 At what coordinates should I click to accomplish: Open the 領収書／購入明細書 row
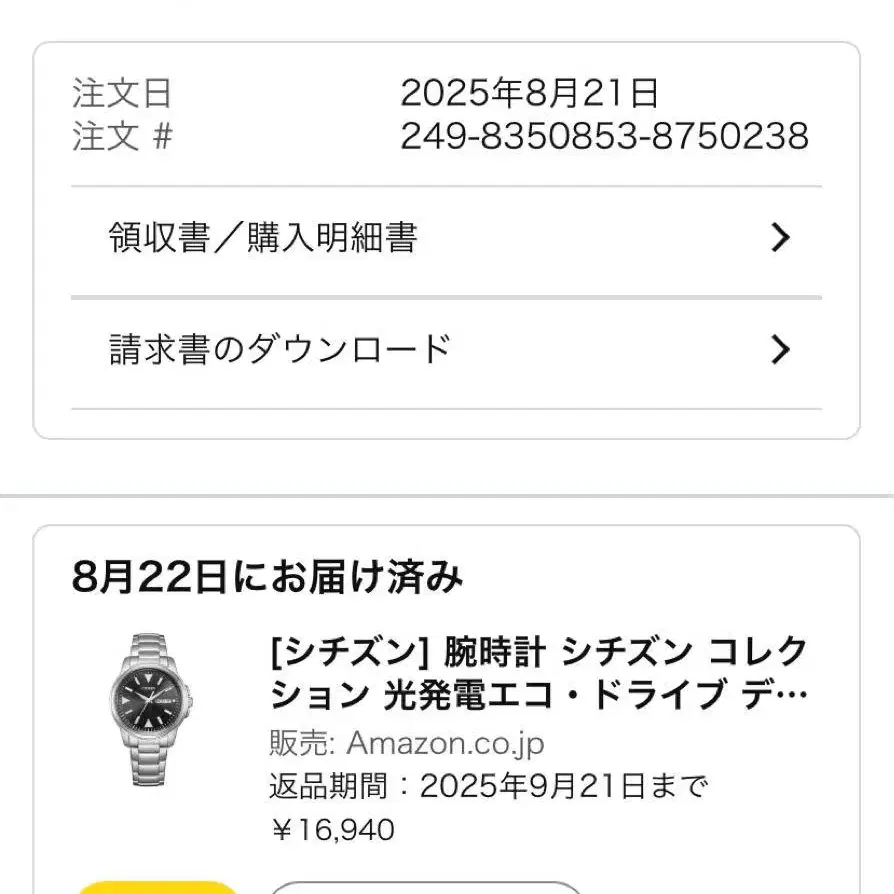263,239
